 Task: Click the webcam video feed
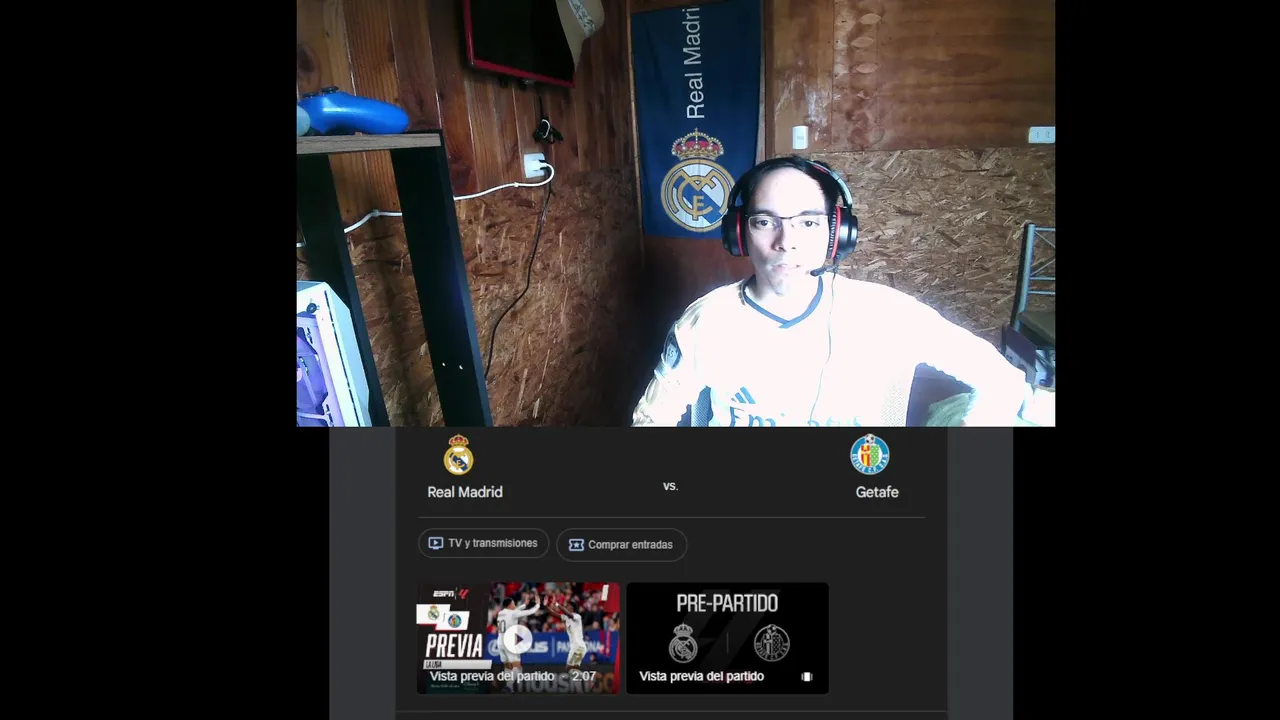[676, 213]
